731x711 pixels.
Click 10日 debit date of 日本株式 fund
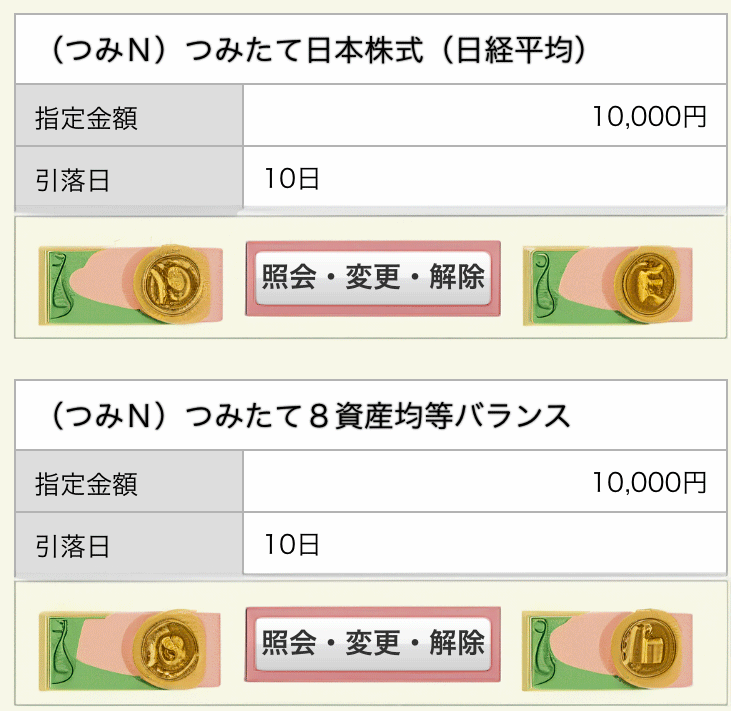(x=292, y=178)
